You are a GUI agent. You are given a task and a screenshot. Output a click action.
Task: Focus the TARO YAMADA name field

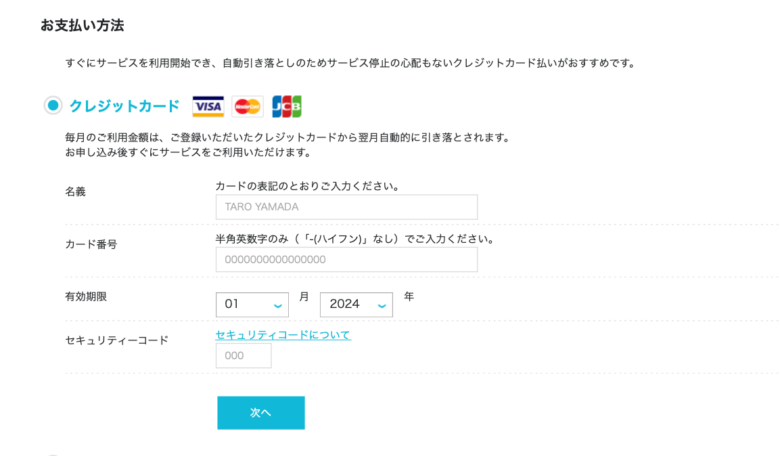click(x=347, y=207)
